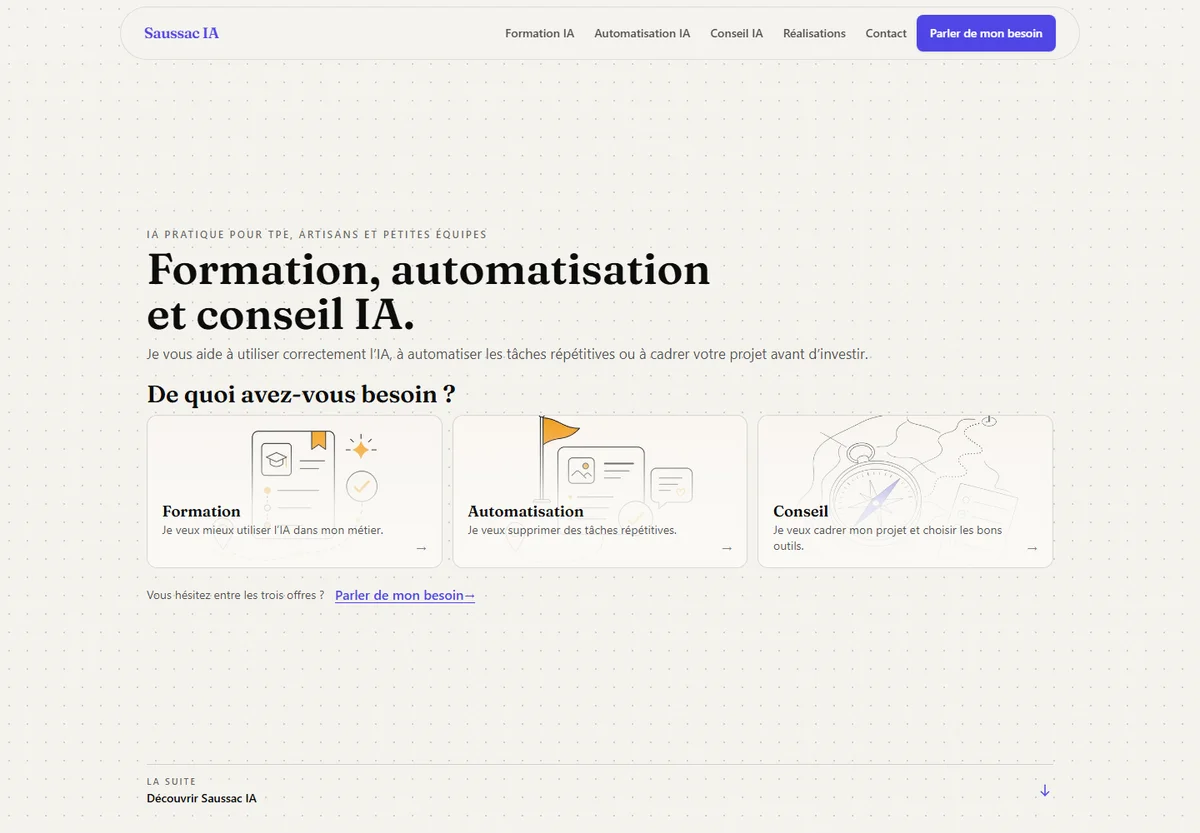1200x833 pixels.
Task: Click the 'IA PRATIQUE POUR TPE' tagline
Action: pyautogui.click(x=316, y=234)
